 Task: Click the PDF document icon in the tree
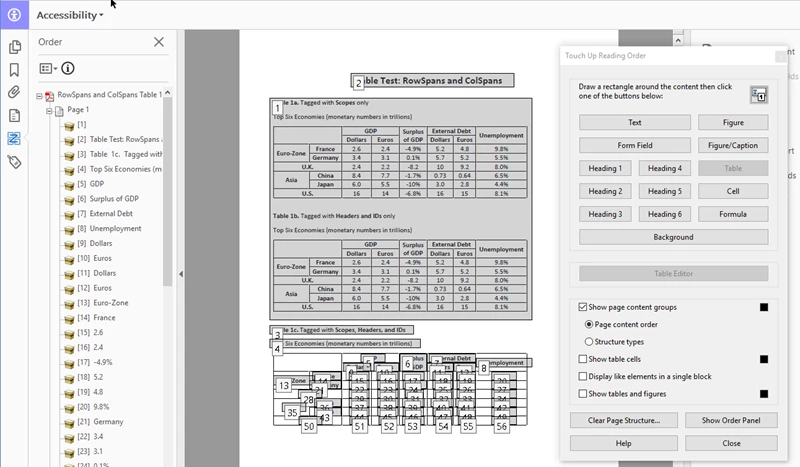(49, 95)
